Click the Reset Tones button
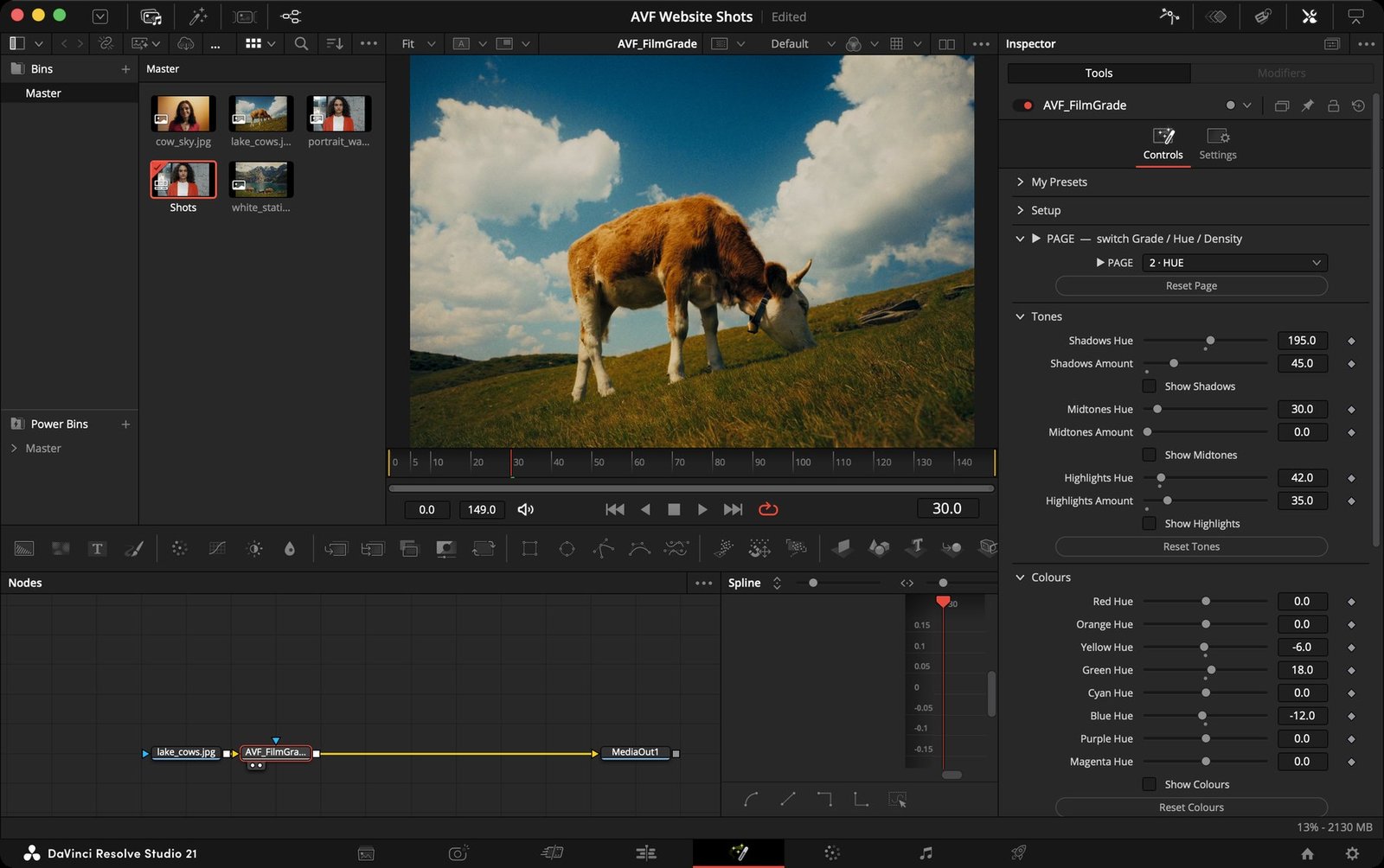Viewport: 1384px width, 868px height. pyautogui.click(x=1191, y=546)
